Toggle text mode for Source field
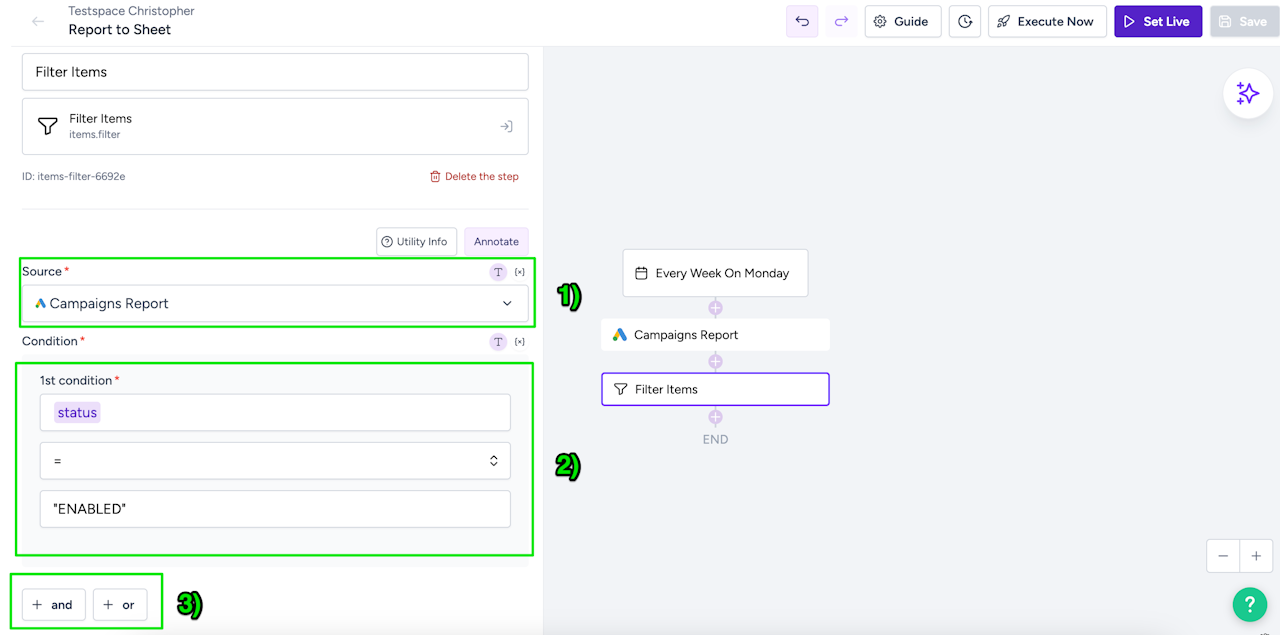Screen dimensions: 1280x635 pos(498,272)
